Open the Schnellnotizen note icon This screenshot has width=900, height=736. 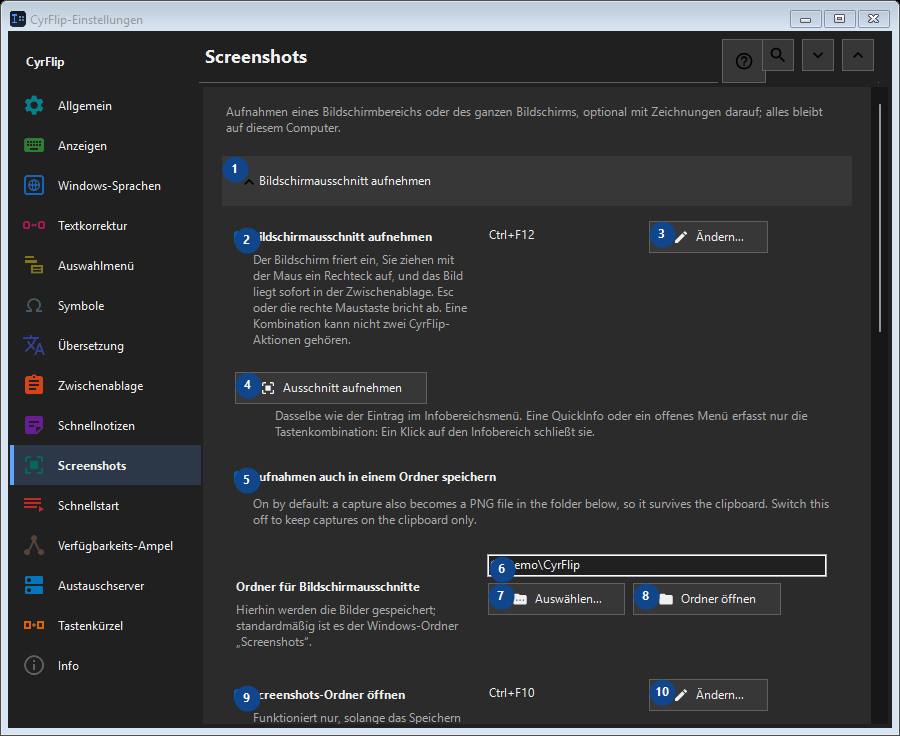click(x=34, y=426)
